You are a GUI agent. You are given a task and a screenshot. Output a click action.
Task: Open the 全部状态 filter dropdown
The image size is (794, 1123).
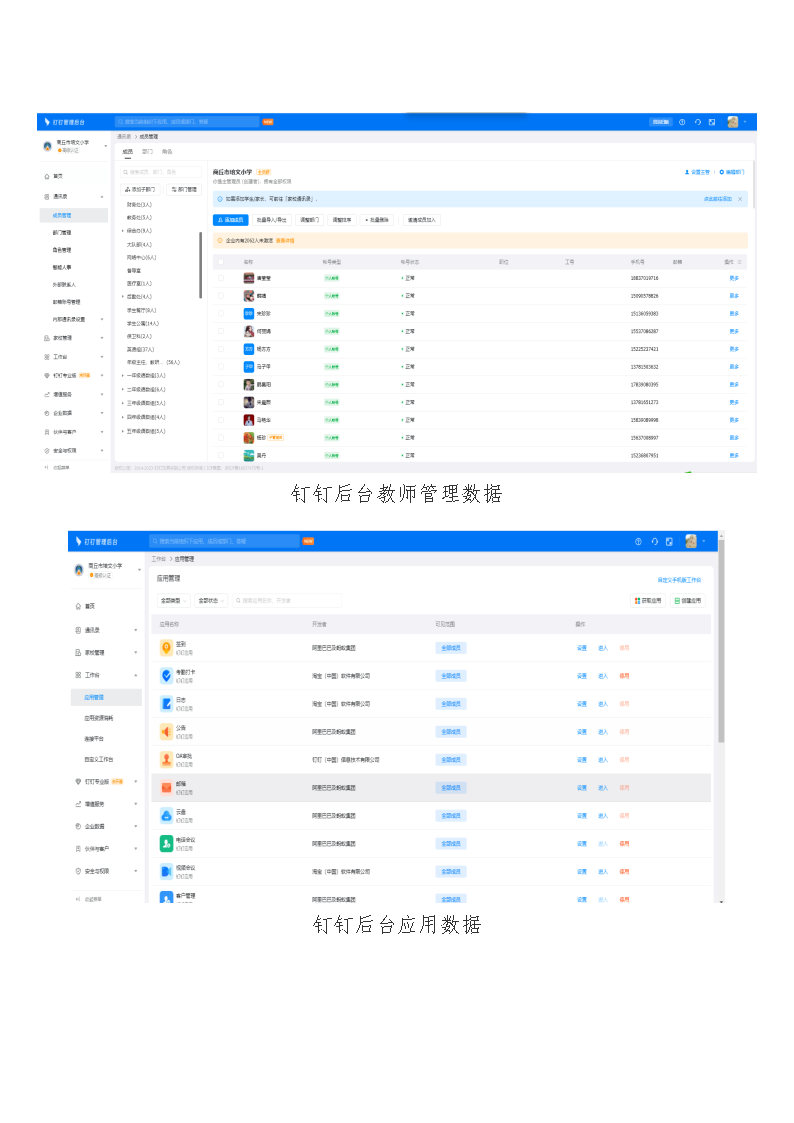pos(210,601)
